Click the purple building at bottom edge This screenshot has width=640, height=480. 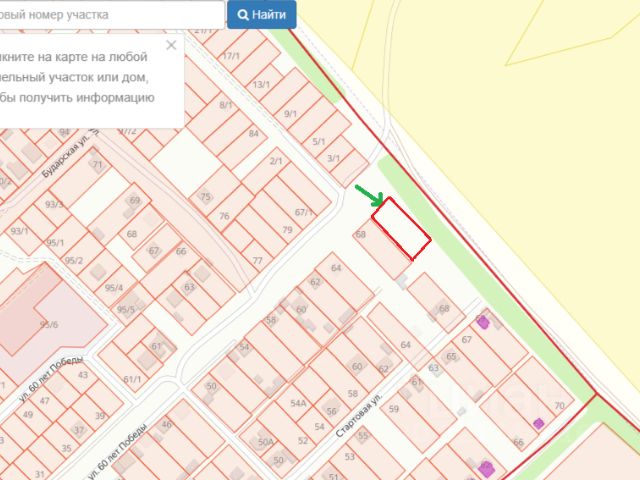[x=486, y=469]
